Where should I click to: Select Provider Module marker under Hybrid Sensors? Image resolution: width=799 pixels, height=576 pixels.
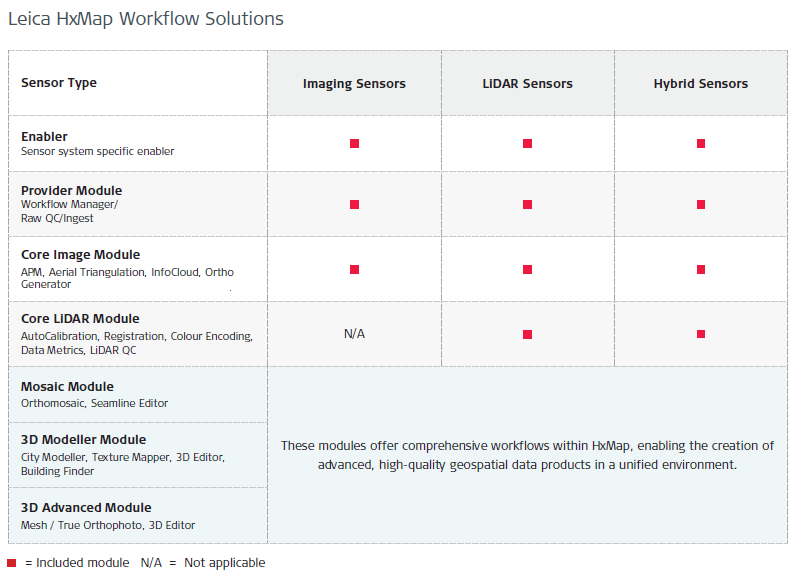pyautogui.click(x=701, y=204)
